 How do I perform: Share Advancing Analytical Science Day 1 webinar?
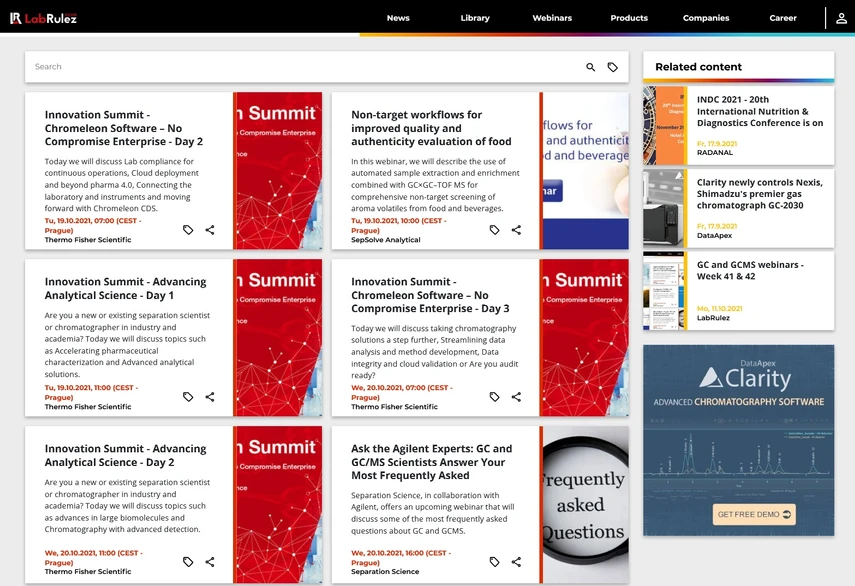[210, 397]
